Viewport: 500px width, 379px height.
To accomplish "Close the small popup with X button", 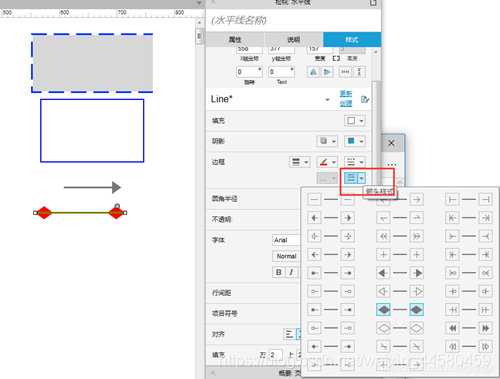I will [x=391, y=143].
